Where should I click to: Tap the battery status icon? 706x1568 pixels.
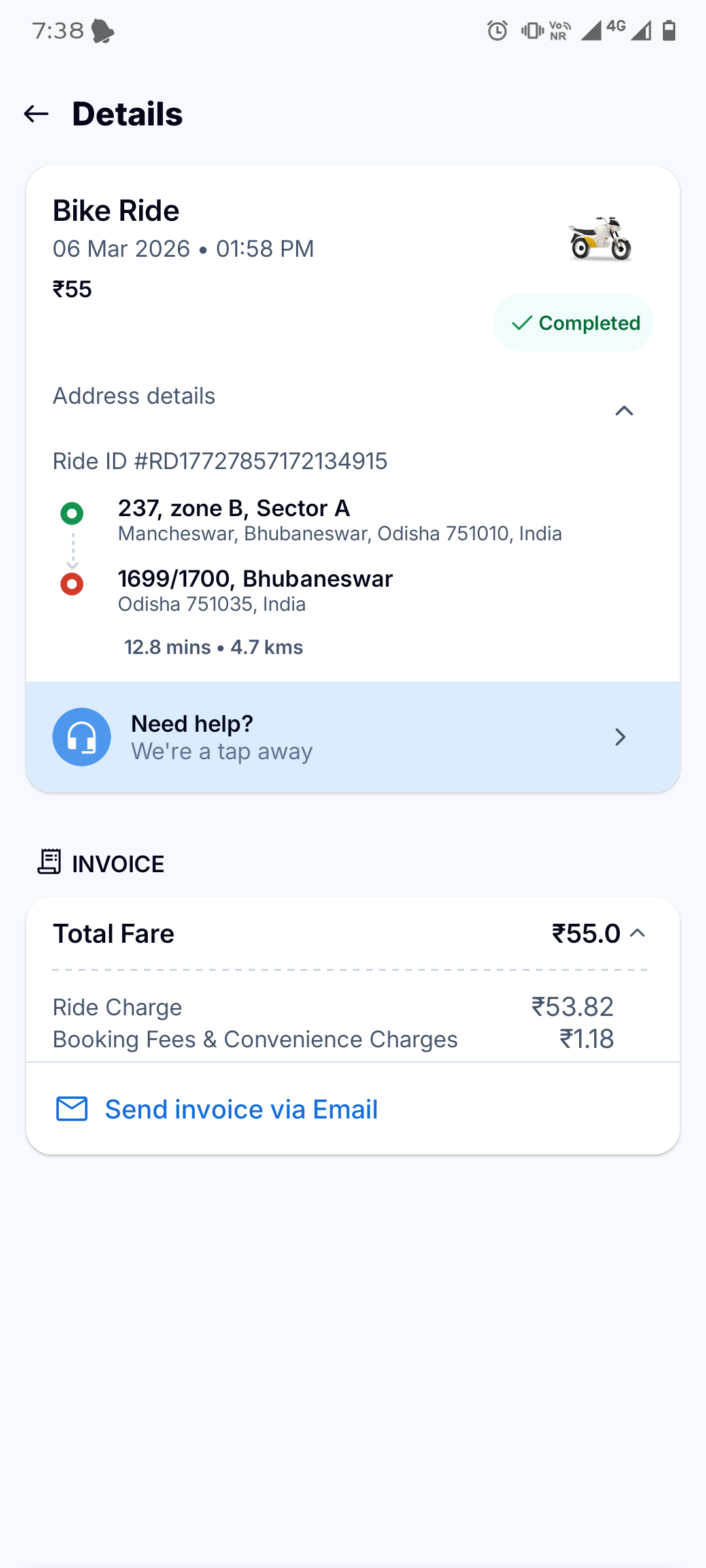pos(669,30)
